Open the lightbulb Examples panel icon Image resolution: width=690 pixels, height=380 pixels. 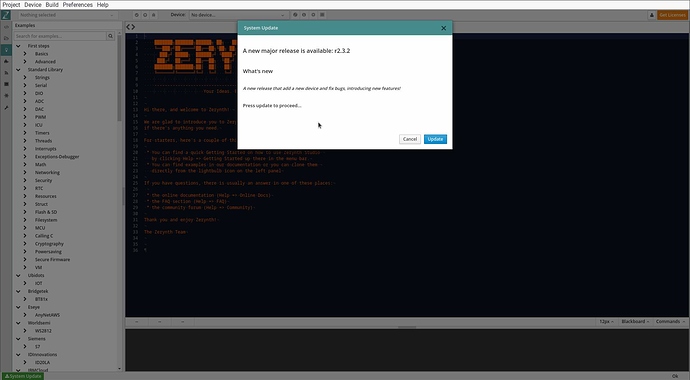(x=6, y=50)
